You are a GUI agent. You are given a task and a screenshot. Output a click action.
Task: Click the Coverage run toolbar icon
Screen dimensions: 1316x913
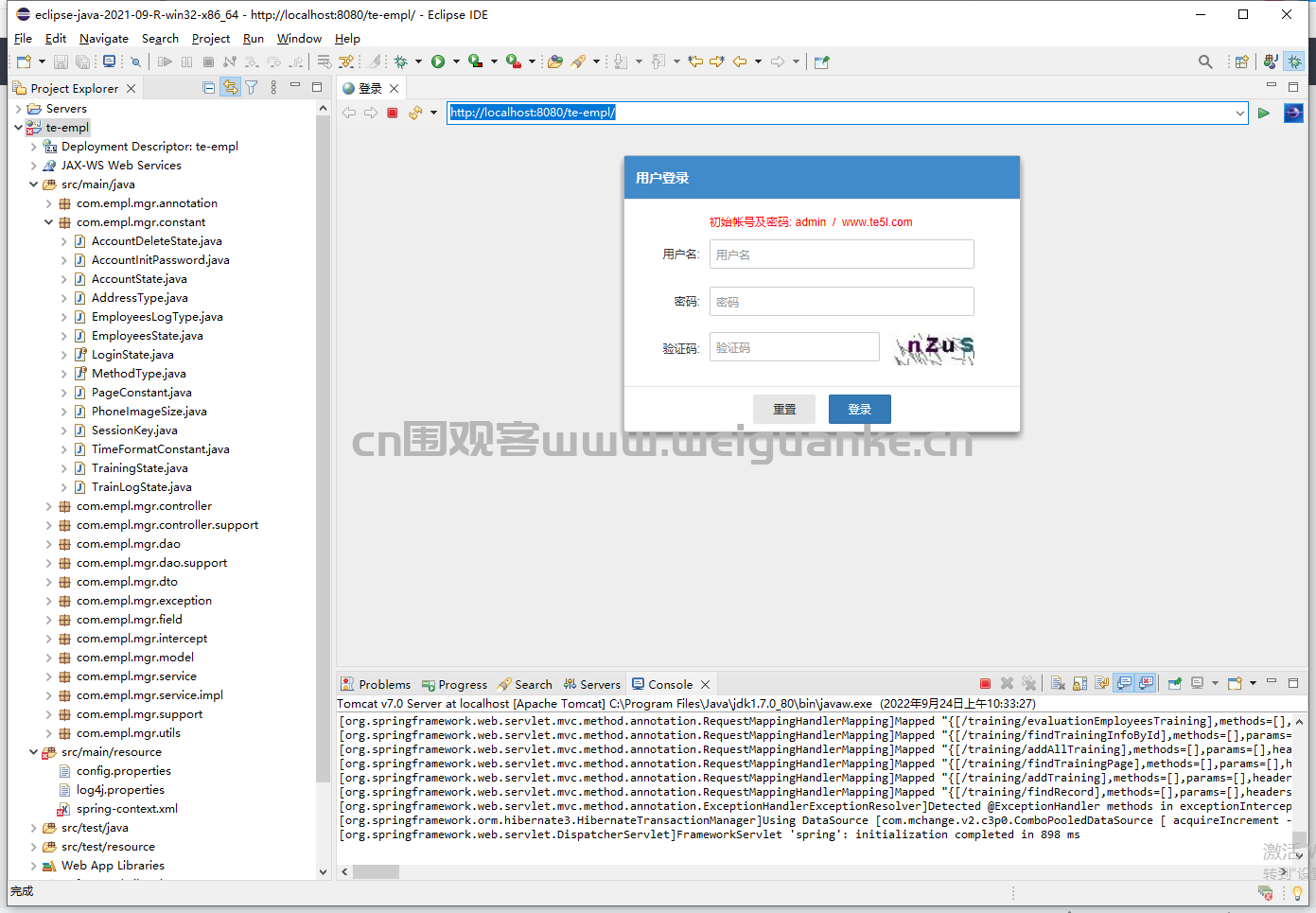coord(476,61)
